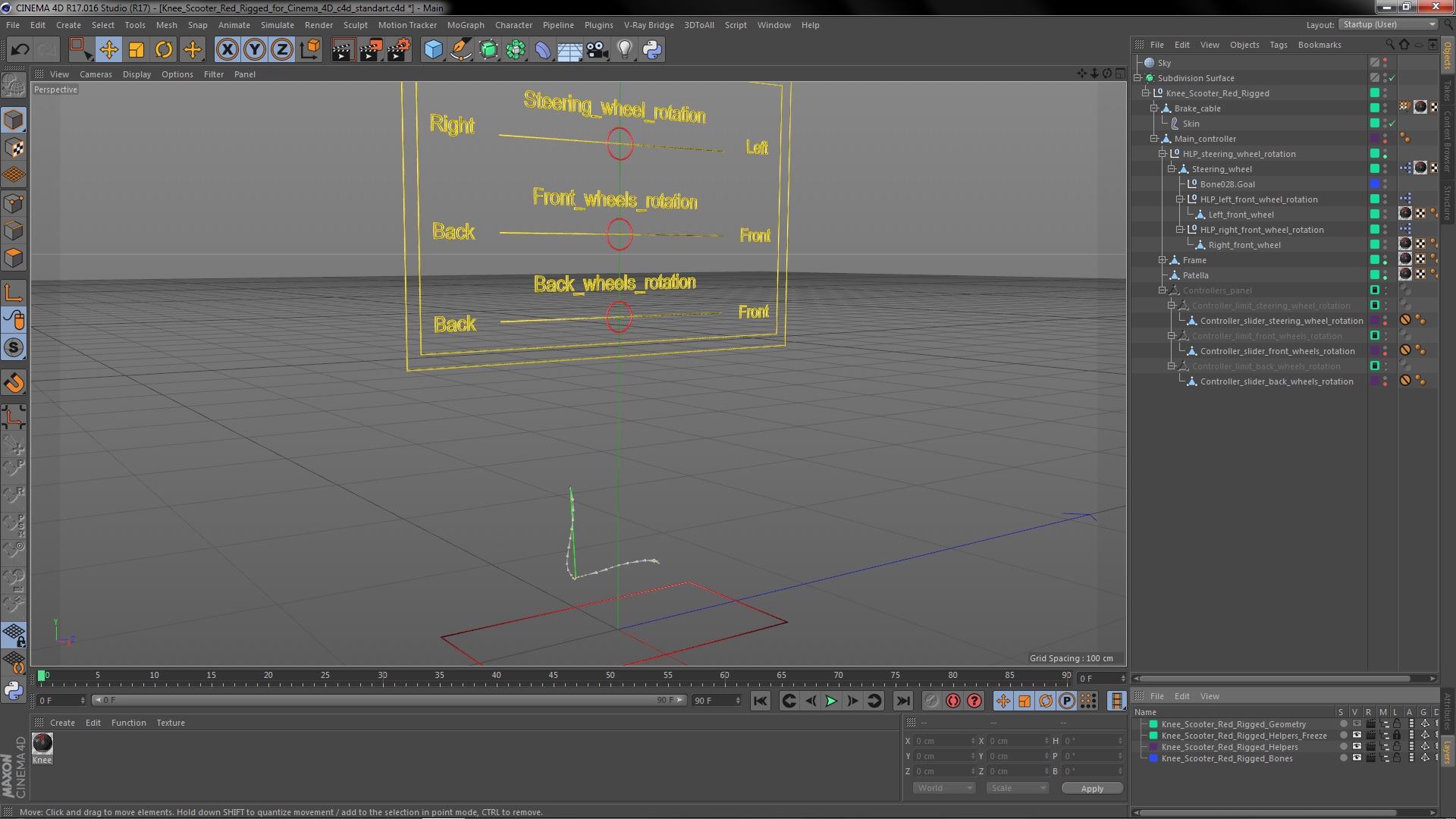The height and width of the screenshot is (819, 1456).
Task: Toggle Position keyframe recording icon
Action: tap(1003, 701)
